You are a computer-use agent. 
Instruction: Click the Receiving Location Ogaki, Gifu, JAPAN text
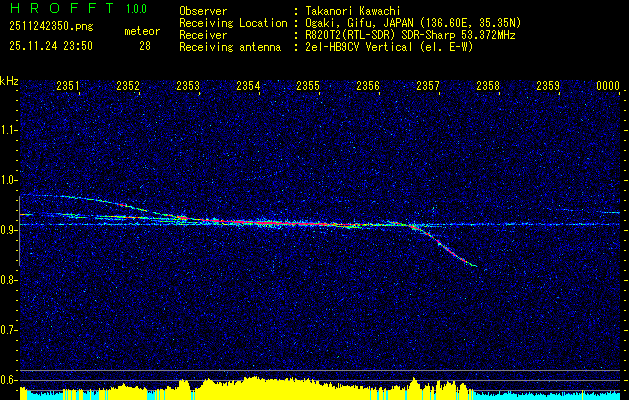411,23
